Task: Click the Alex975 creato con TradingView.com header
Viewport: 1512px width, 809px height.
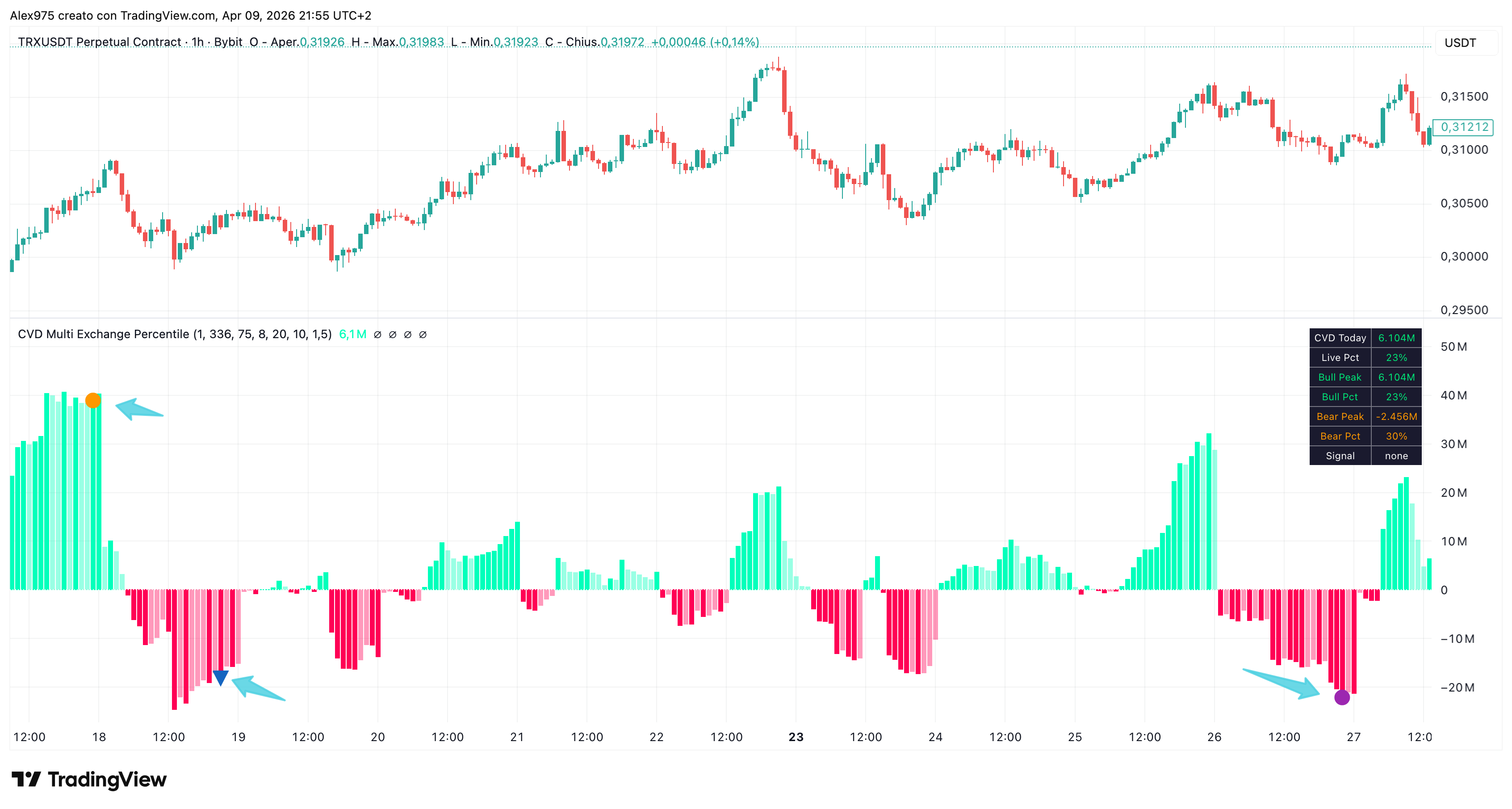Action: (x=191, y=15)
